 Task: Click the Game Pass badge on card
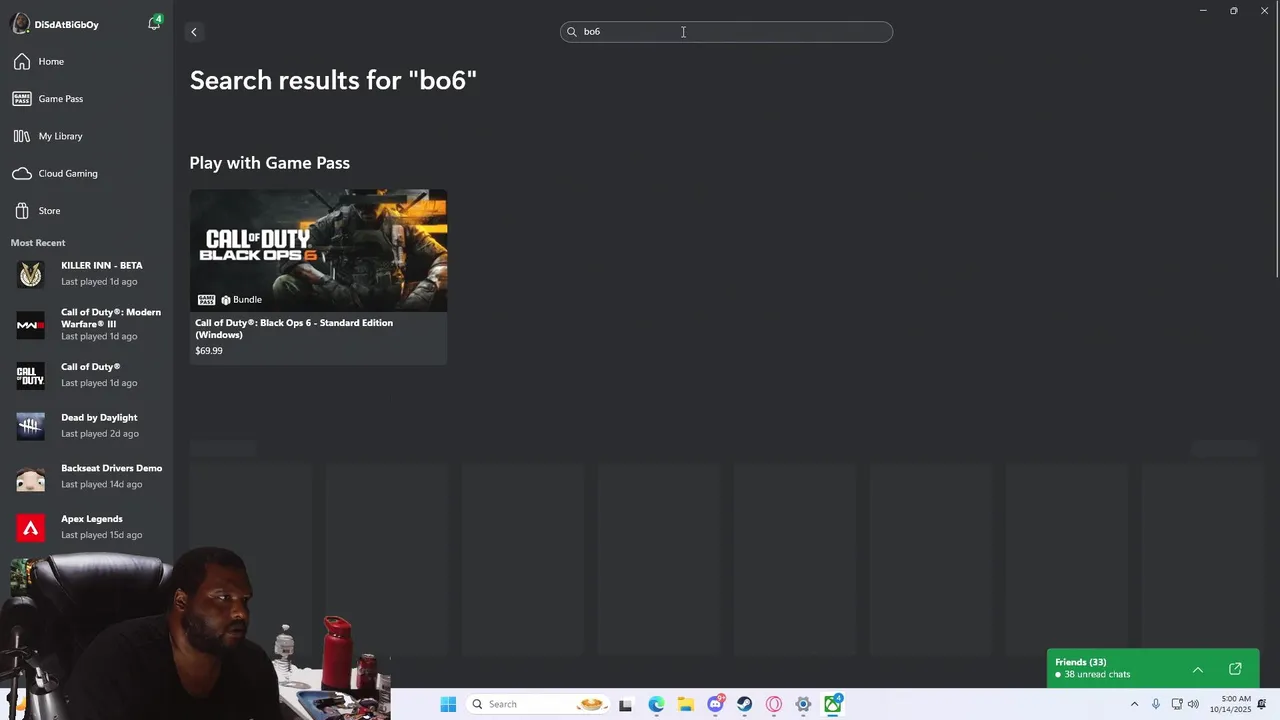tap(206, 300)
